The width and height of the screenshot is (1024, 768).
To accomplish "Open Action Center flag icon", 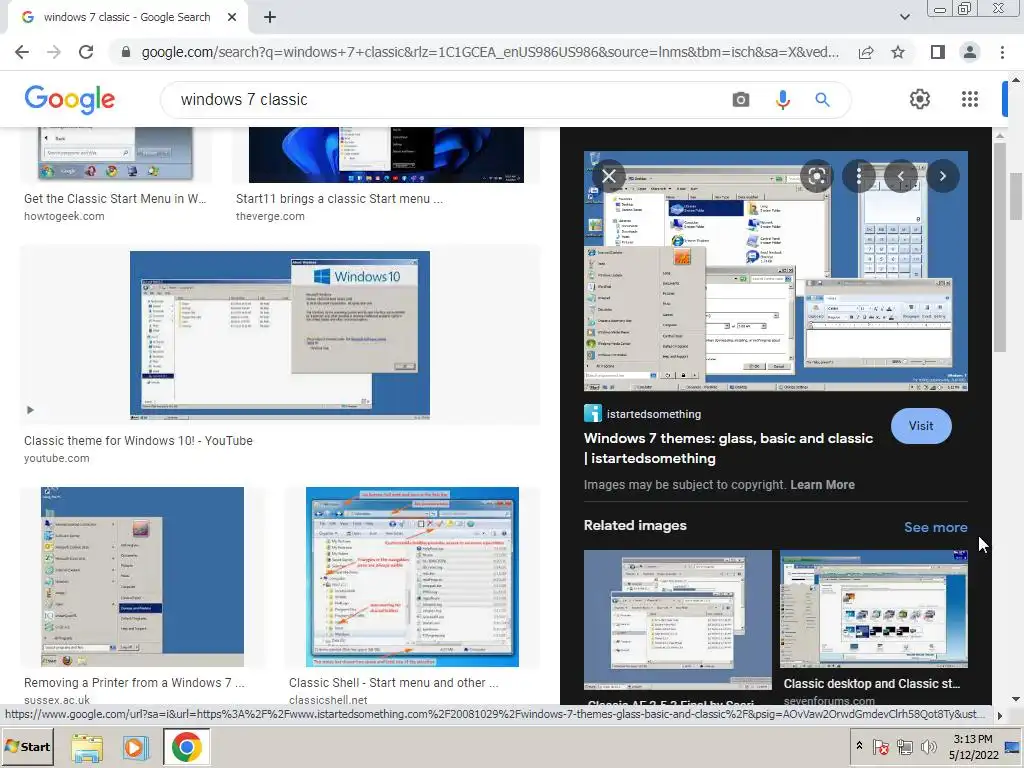I will click(x=880, y=746).
